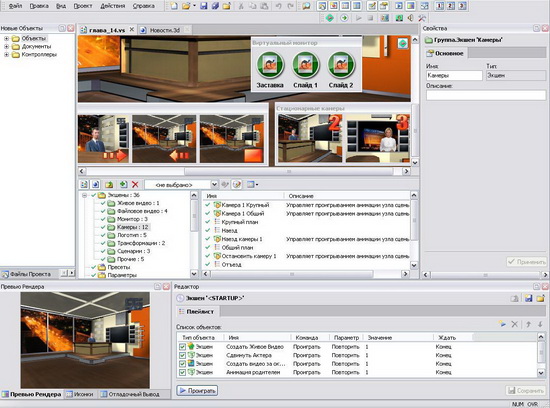Click the speaker sound icon in second toolbar
The width and height of the screenshot is (550, 408).
click(x=410, y=18)
